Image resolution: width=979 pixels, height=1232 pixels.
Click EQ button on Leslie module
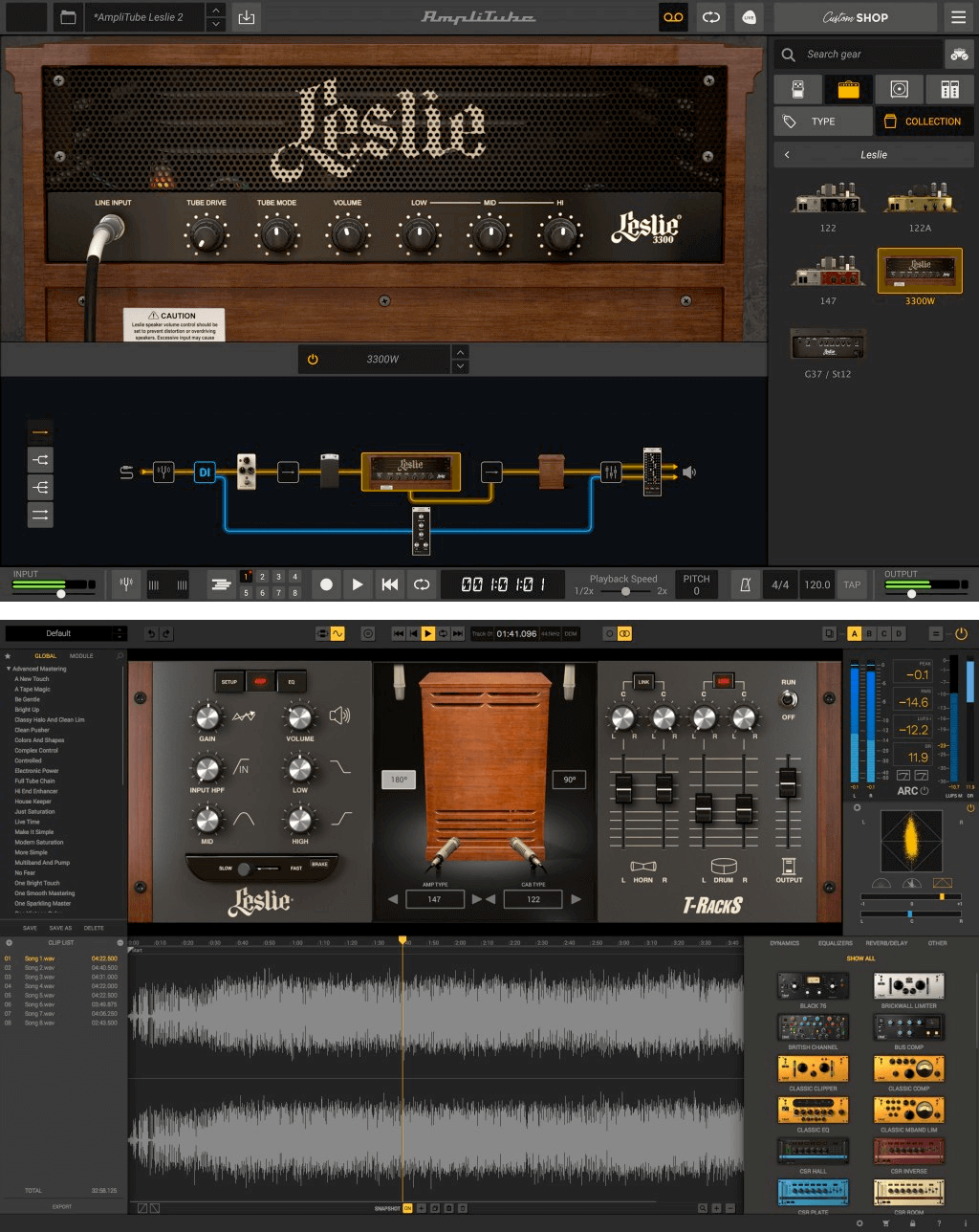click(292, 682)
